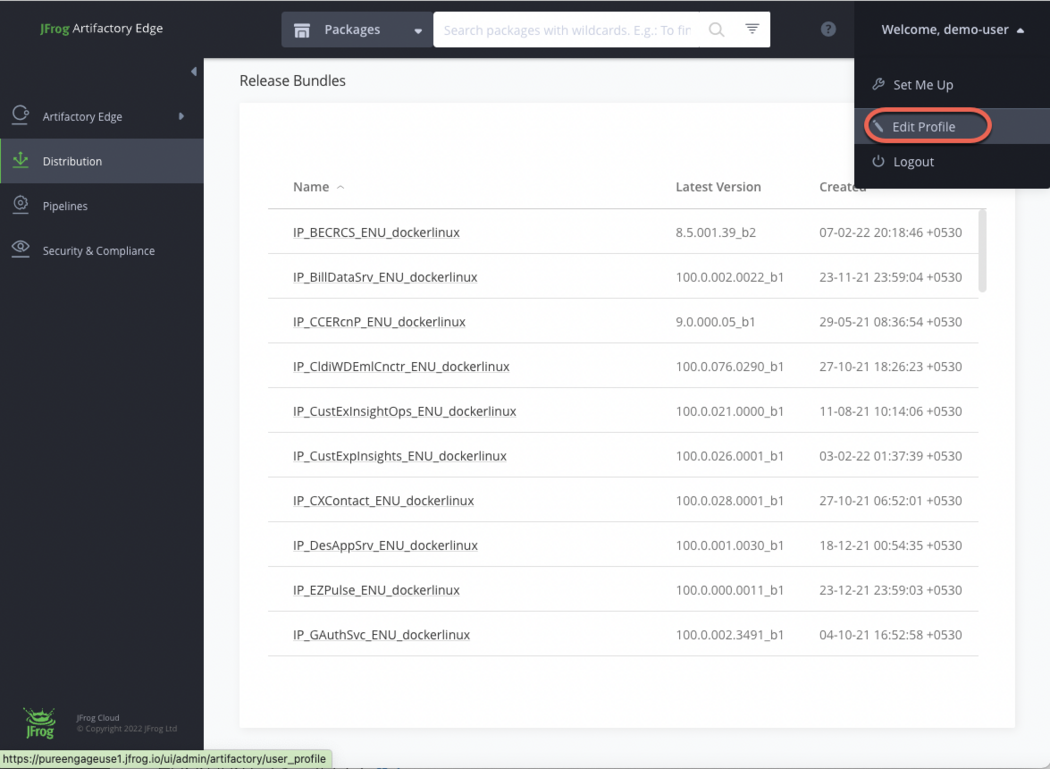Click created date 11-08-21 10:14:06 +0530
This screenshot has height=769, width=1050.
pyautogui.click(x=891, y=411)
